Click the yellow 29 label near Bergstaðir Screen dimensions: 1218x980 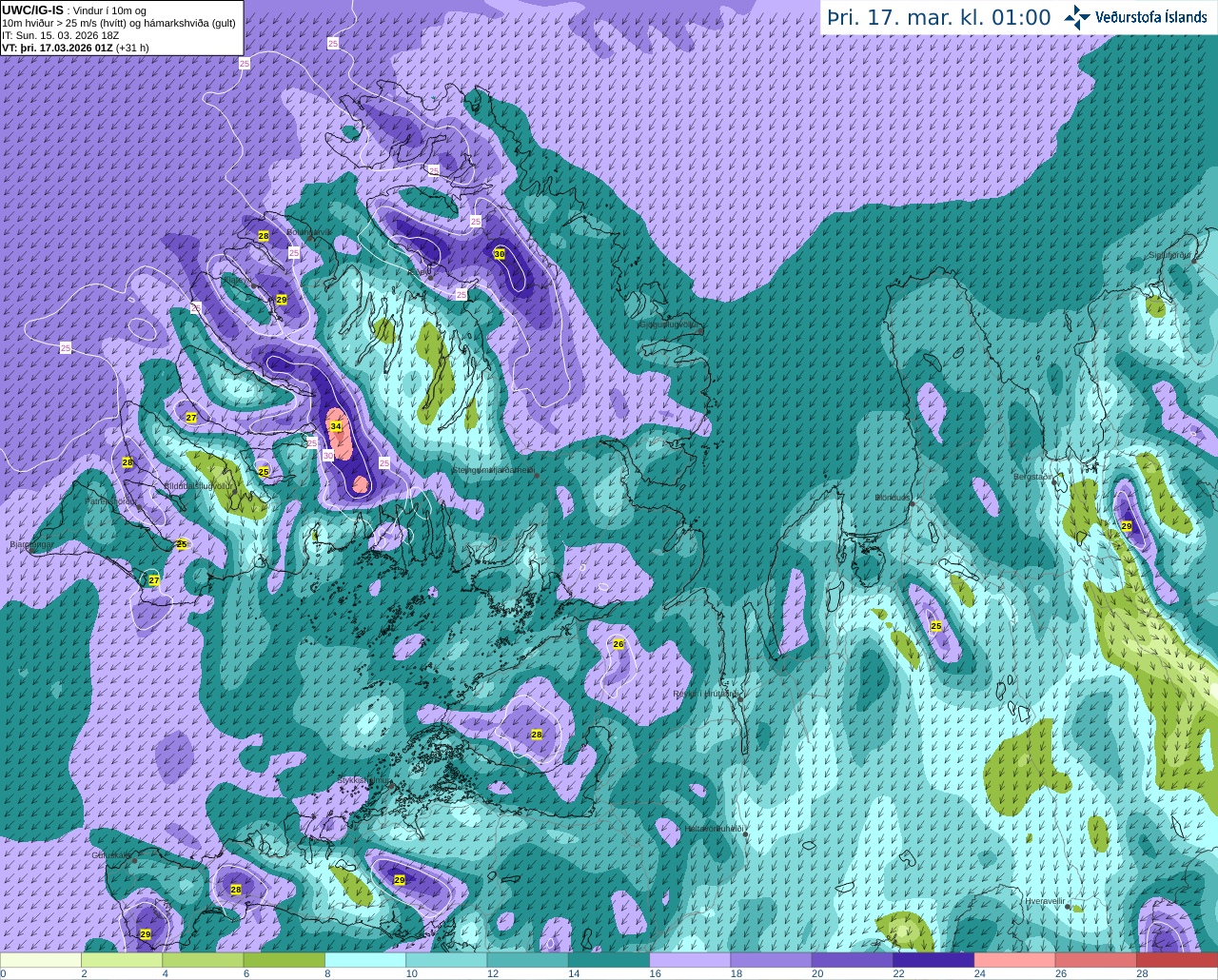click(x=1127, y=526)
